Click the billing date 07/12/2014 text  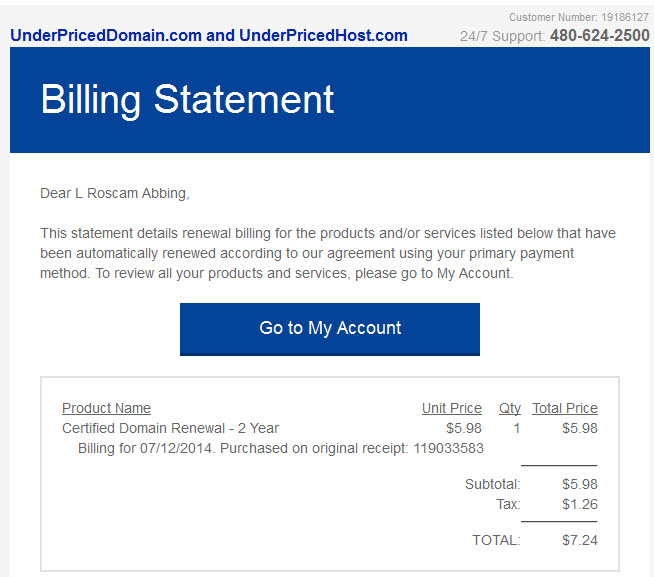pos(176,448)
